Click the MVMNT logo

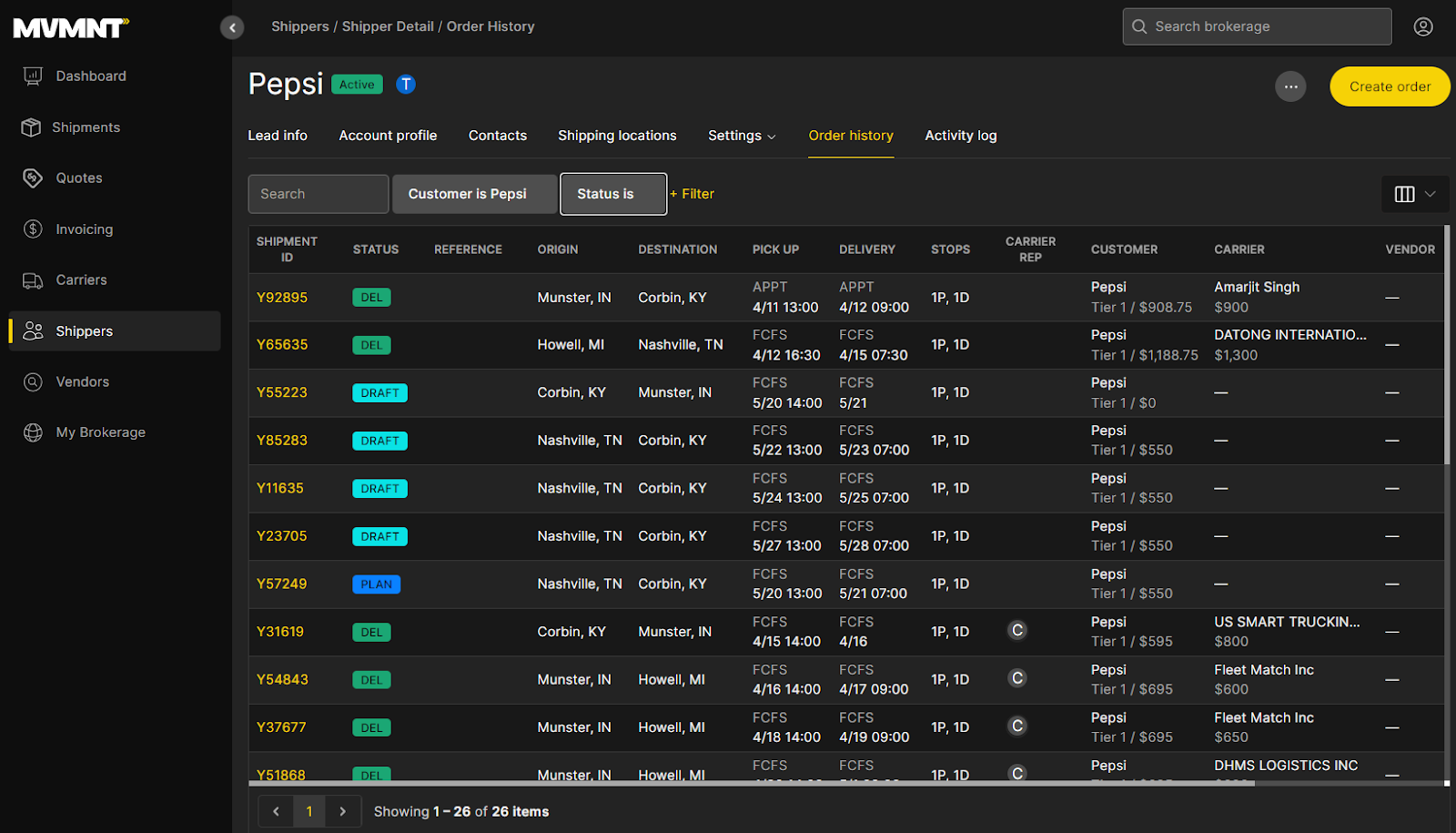tap(71, 28)
